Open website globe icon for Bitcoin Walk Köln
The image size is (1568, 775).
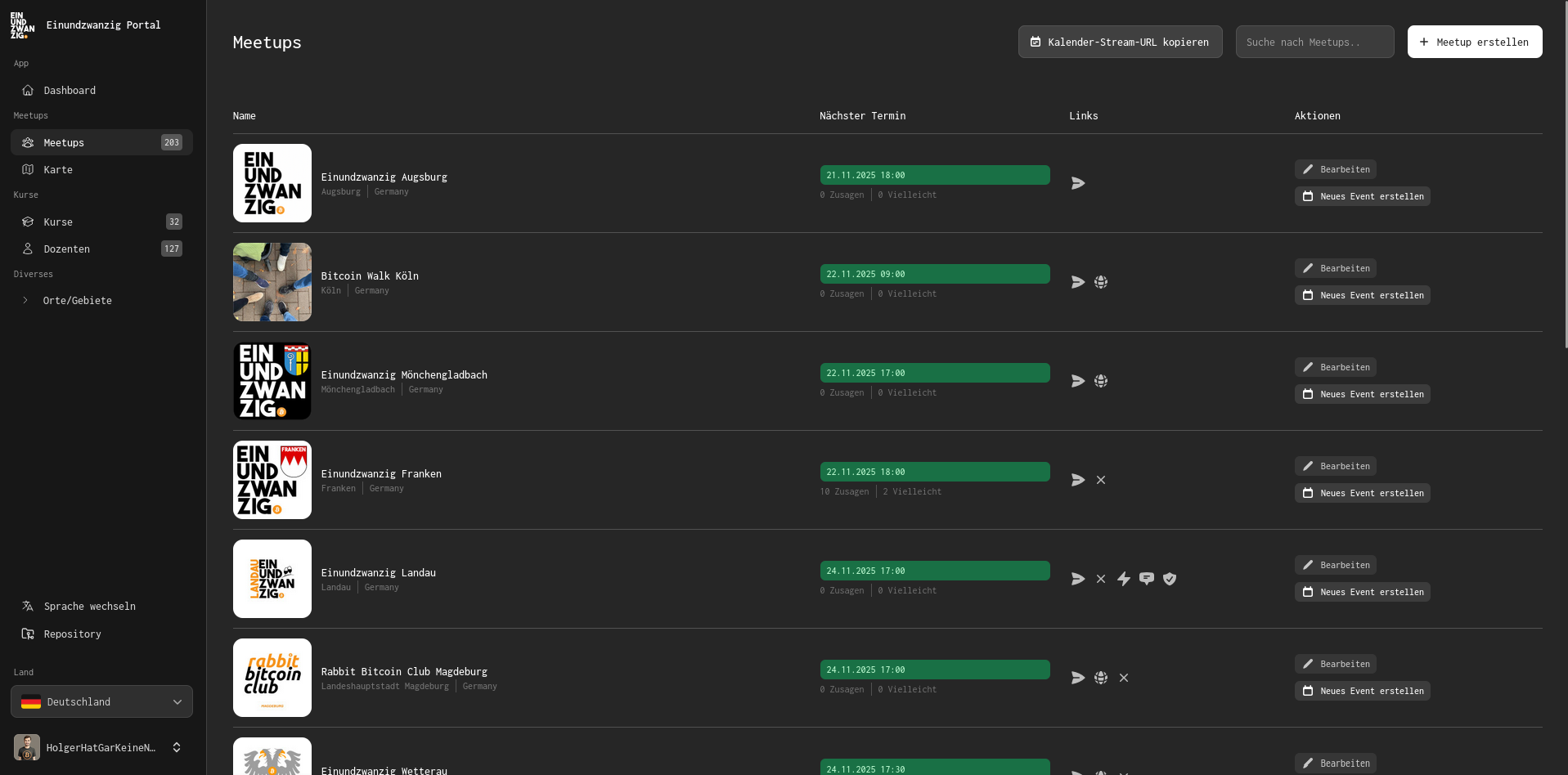[x=1101, y=282]
